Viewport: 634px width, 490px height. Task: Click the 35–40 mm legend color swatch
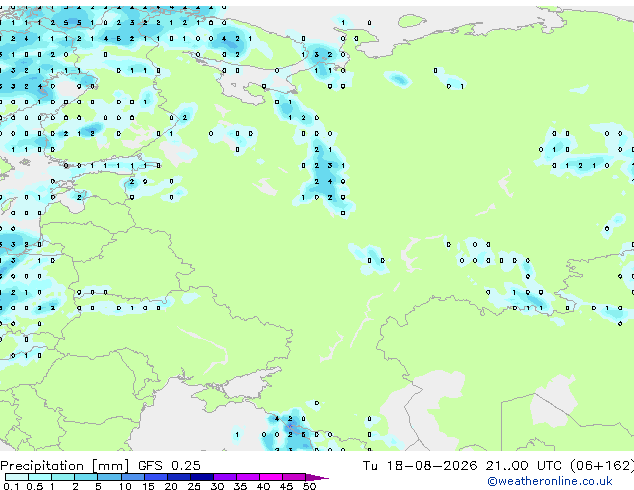coord(248,477)
